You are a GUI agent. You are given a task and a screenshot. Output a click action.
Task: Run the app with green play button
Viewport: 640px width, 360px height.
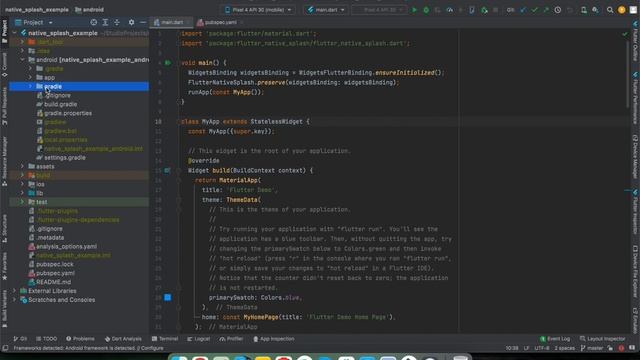tap(414, 10)
